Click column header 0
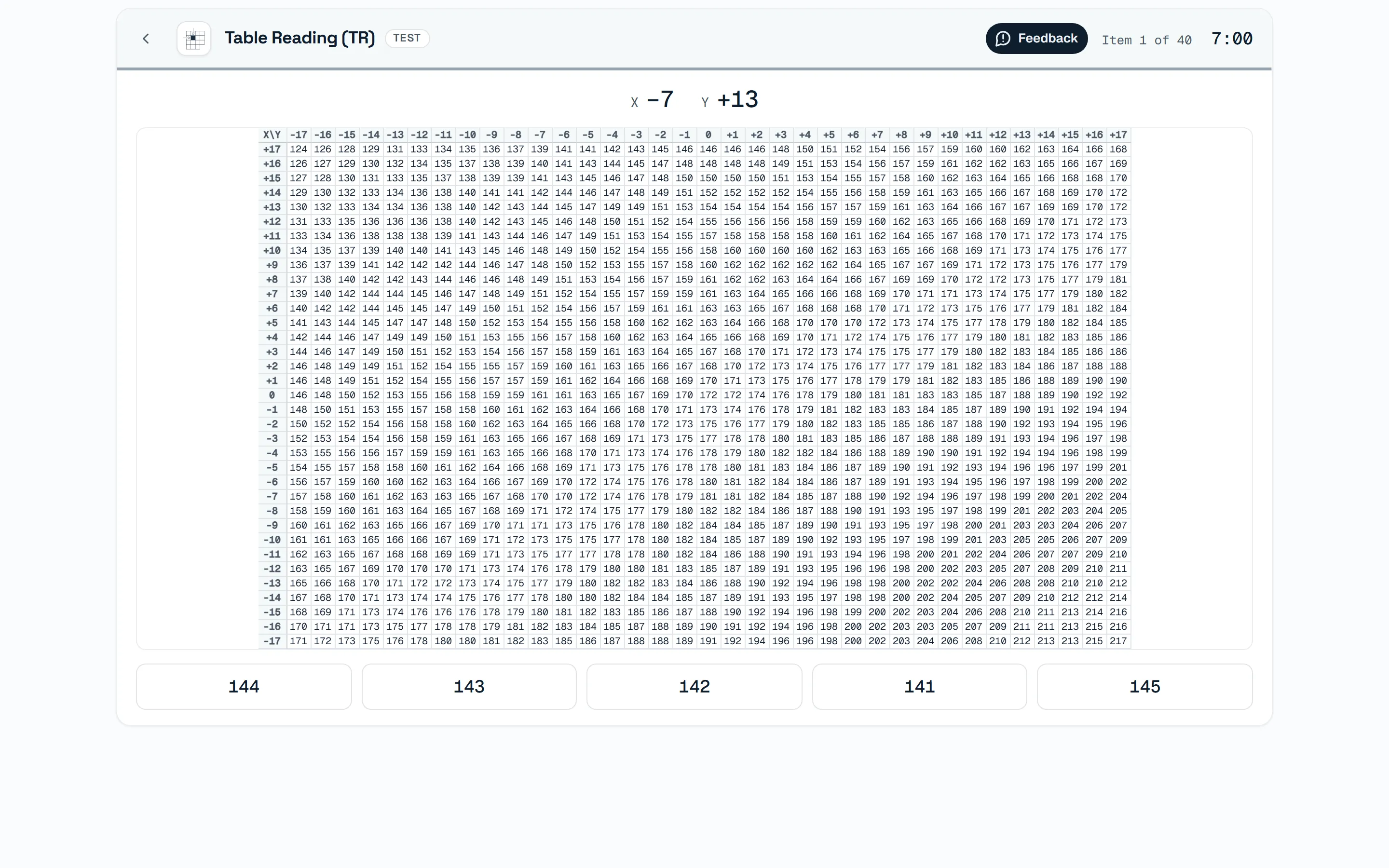The width and height of the screenshot is (1389, 868). coord(708,135)
